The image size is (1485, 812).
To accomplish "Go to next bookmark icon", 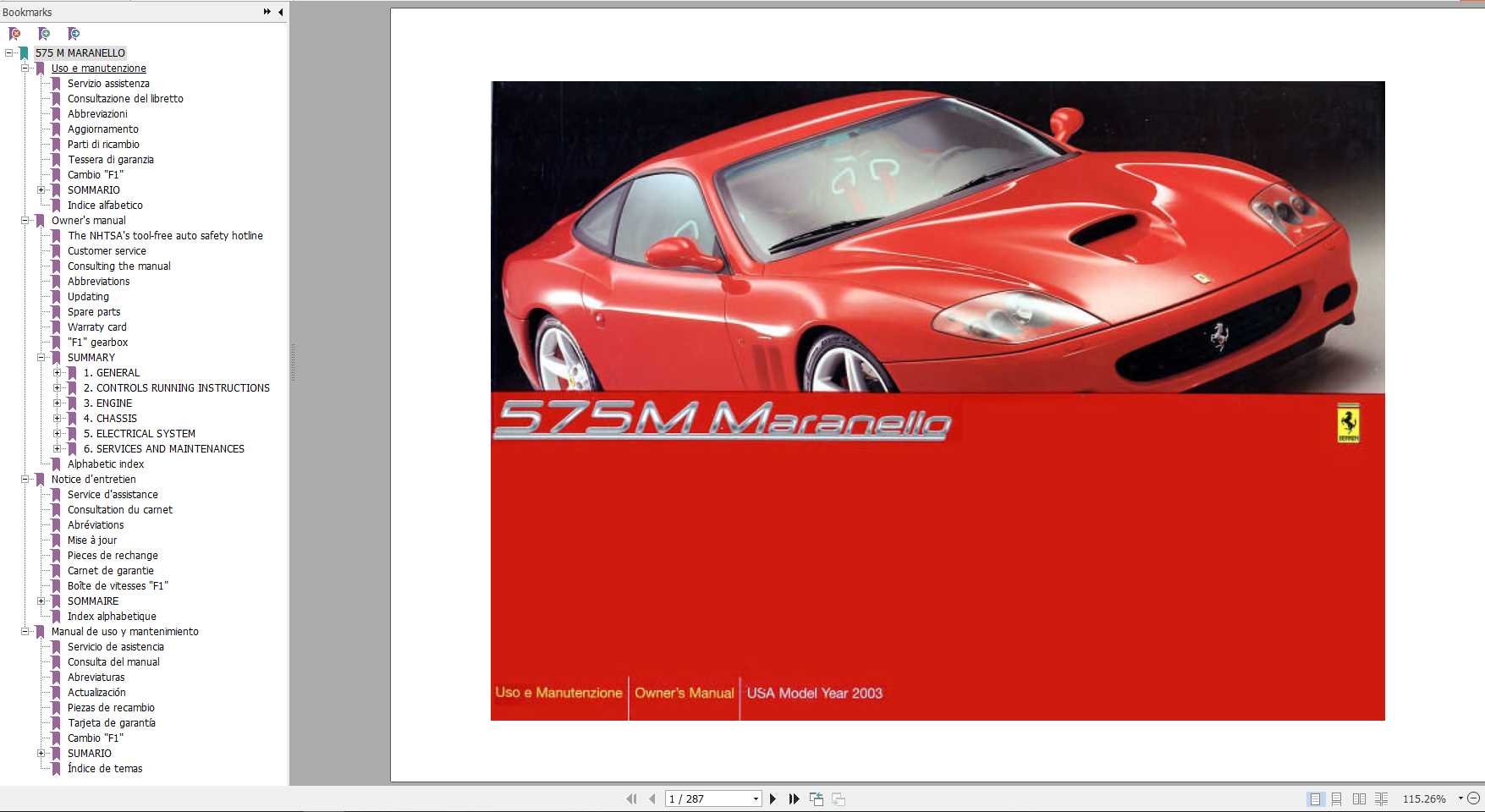I will [74, 33].
